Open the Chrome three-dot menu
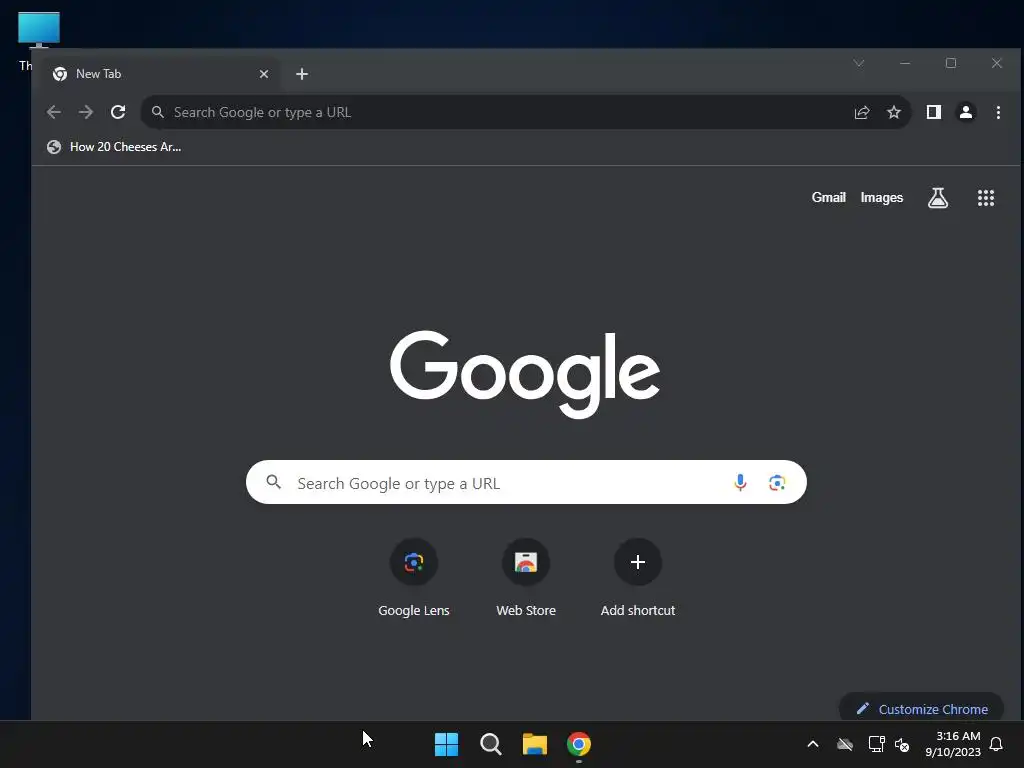 coord(998,112)
